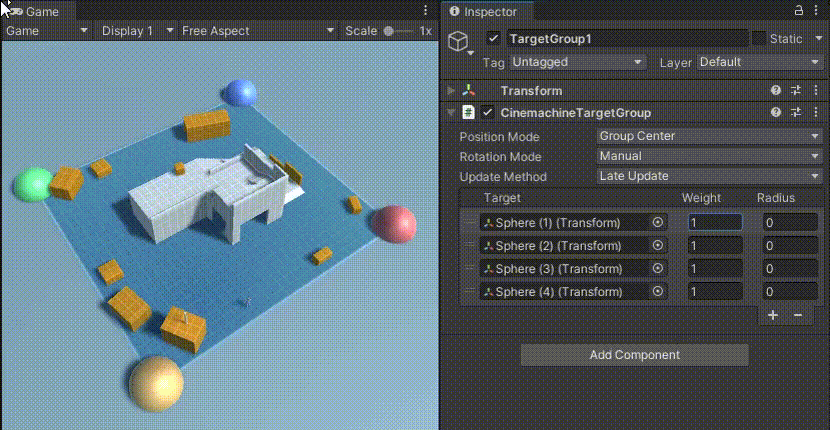Open the Display 1 dropdown

point(137,31)
